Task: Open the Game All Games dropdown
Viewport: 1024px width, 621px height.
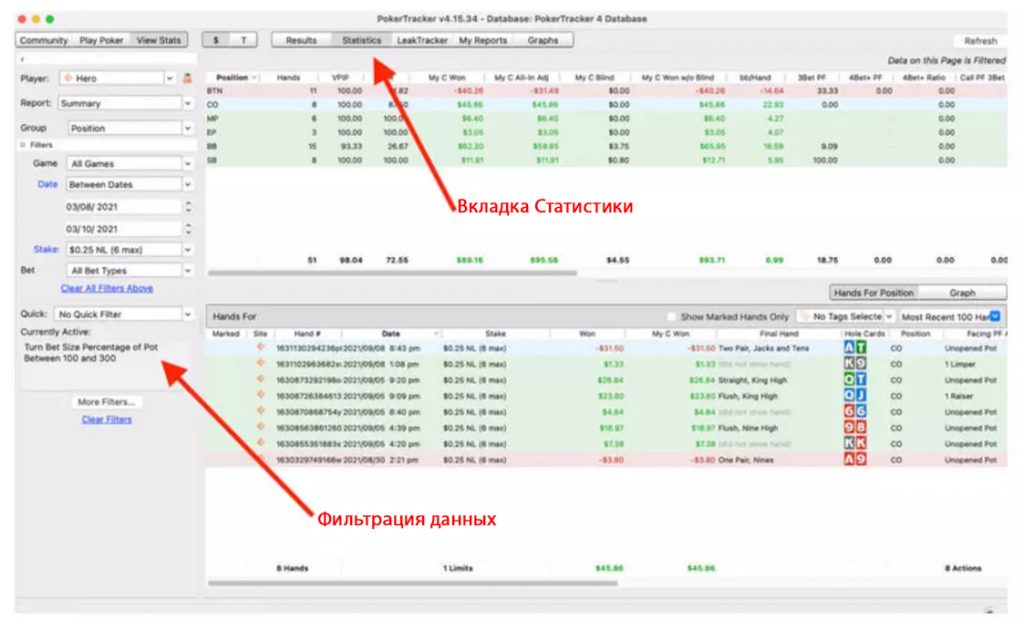Action: [x=131, y=163]
